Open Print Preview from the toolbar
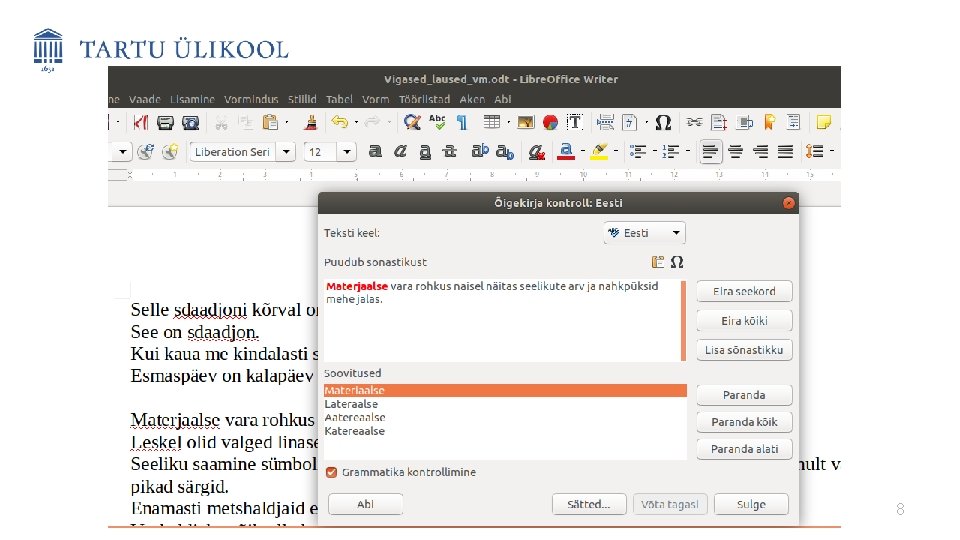 191,122
